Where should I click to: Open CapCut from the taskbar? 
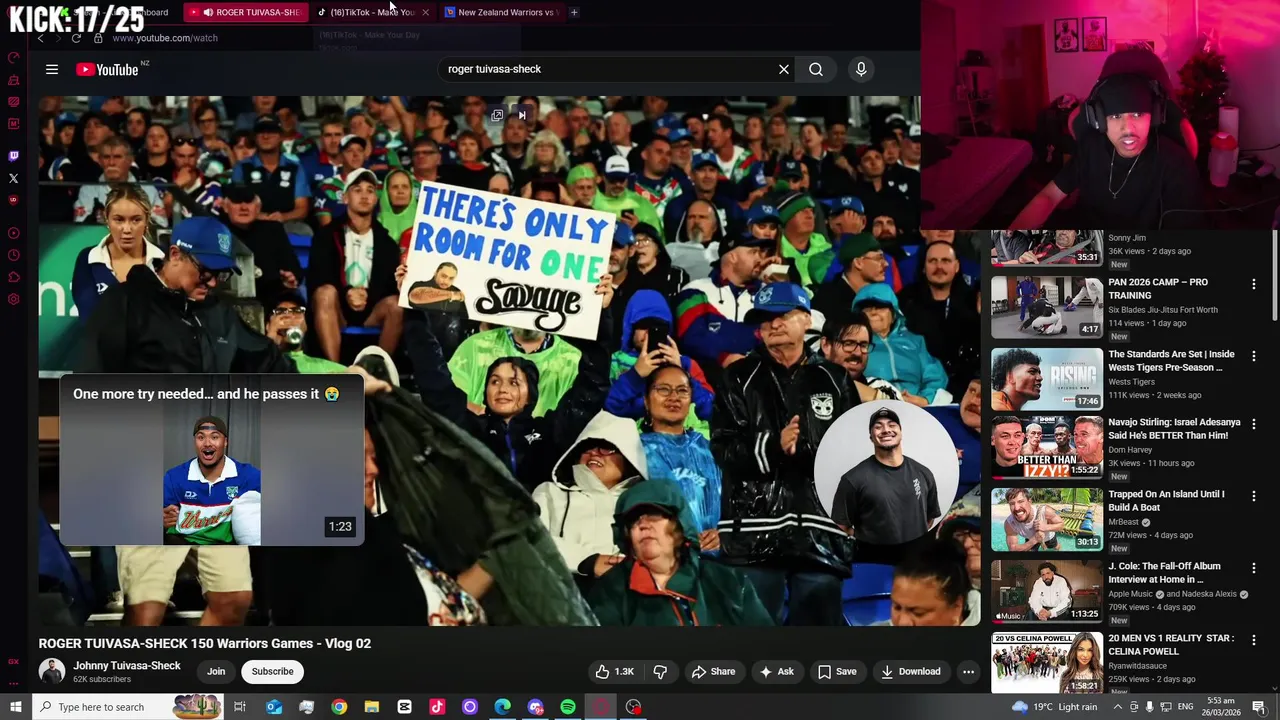pyautogui.click(x=404, y=707)
